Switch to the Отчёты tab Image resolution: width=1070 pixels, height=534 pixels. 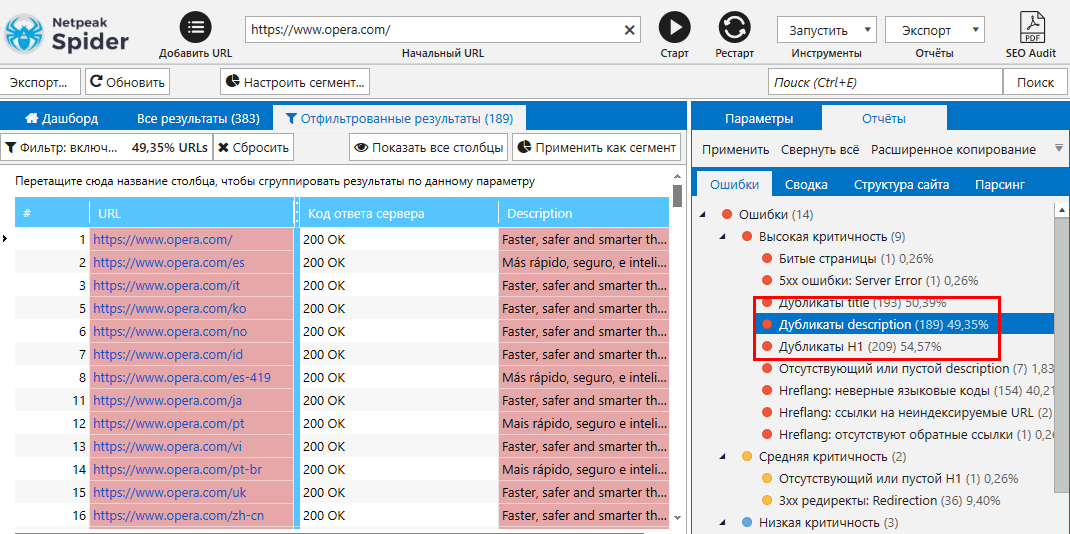[x=884, y=119]
